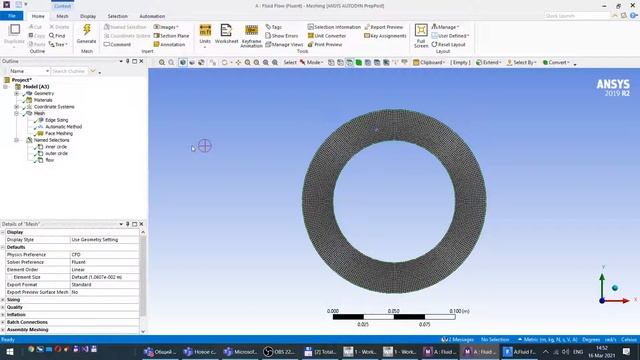The height and width of the screenshot is (360, 640).
Task: Expand the Sizing section
Action: (3, 300)
